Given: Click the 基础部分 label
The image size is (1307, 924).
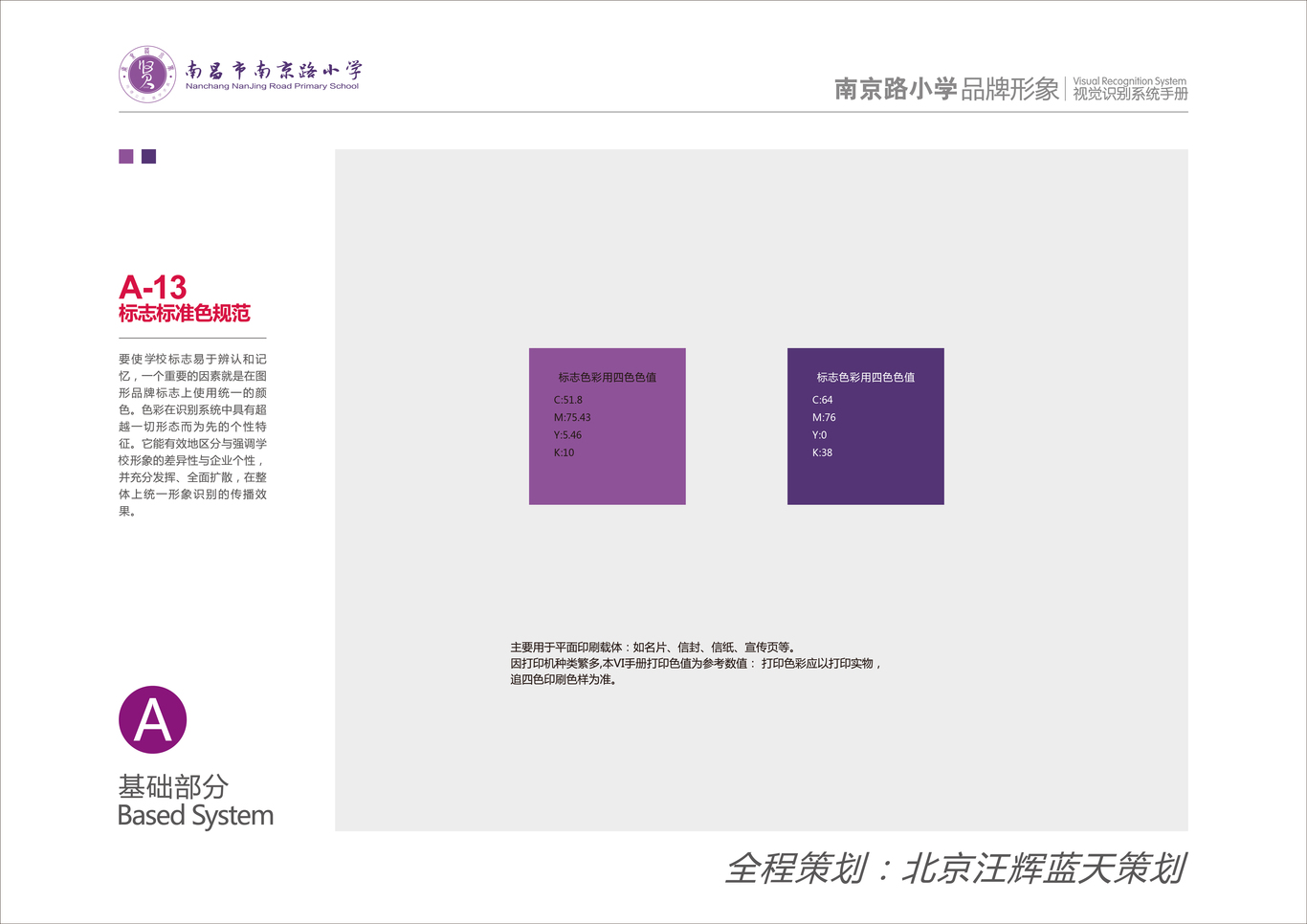Looking at the screenshot, I should 173,787.
